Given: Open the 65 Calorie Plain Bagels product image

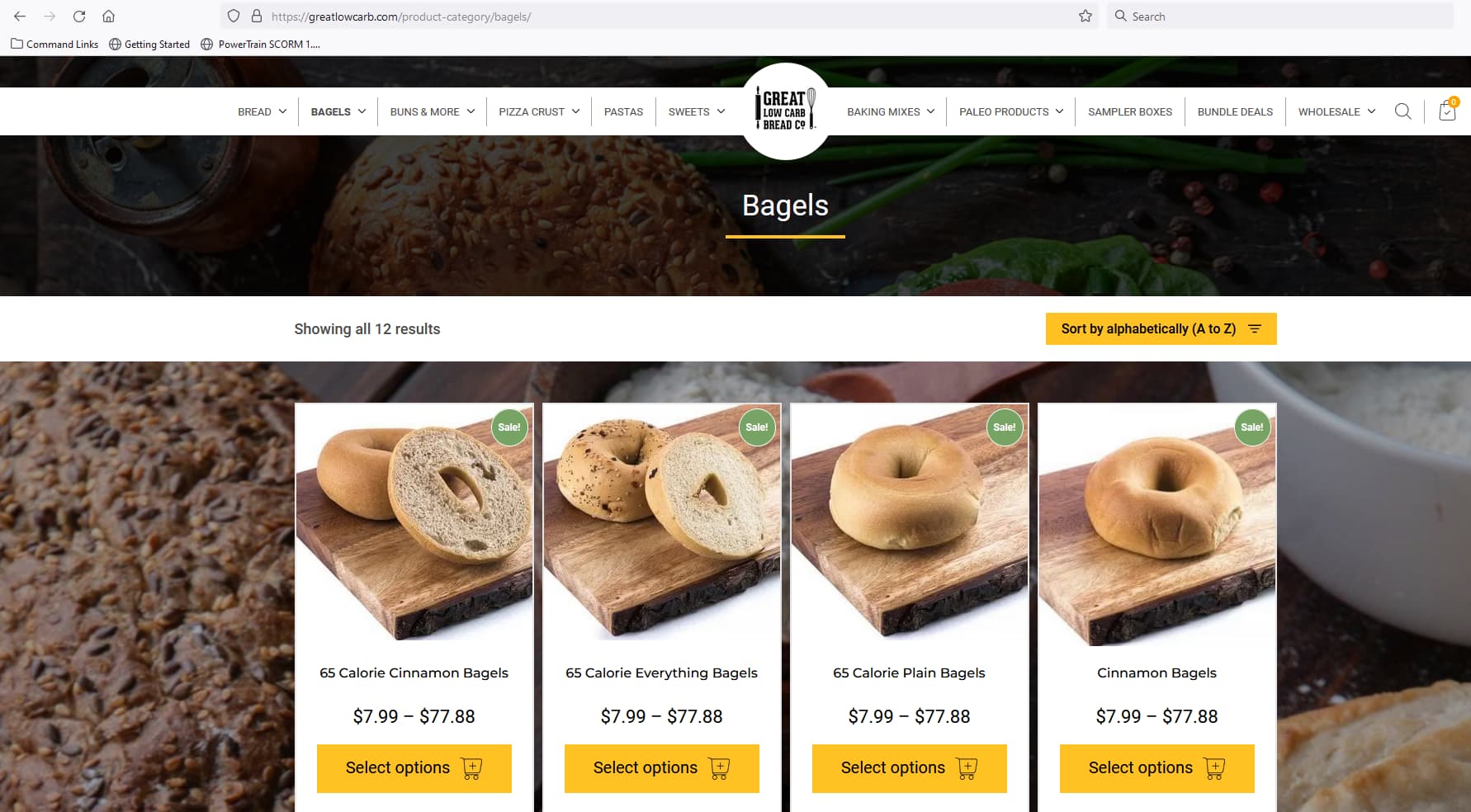Looking at the screenshot, I should pos(909,522).
